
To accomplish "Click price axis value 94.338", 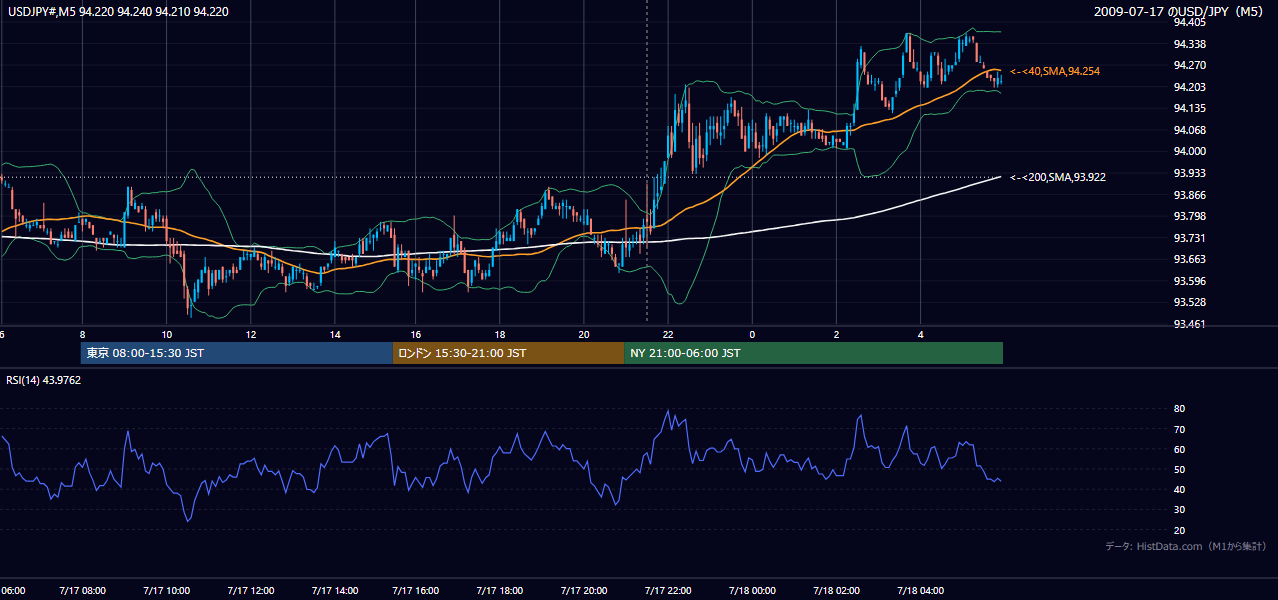I will pos(1189,44).
